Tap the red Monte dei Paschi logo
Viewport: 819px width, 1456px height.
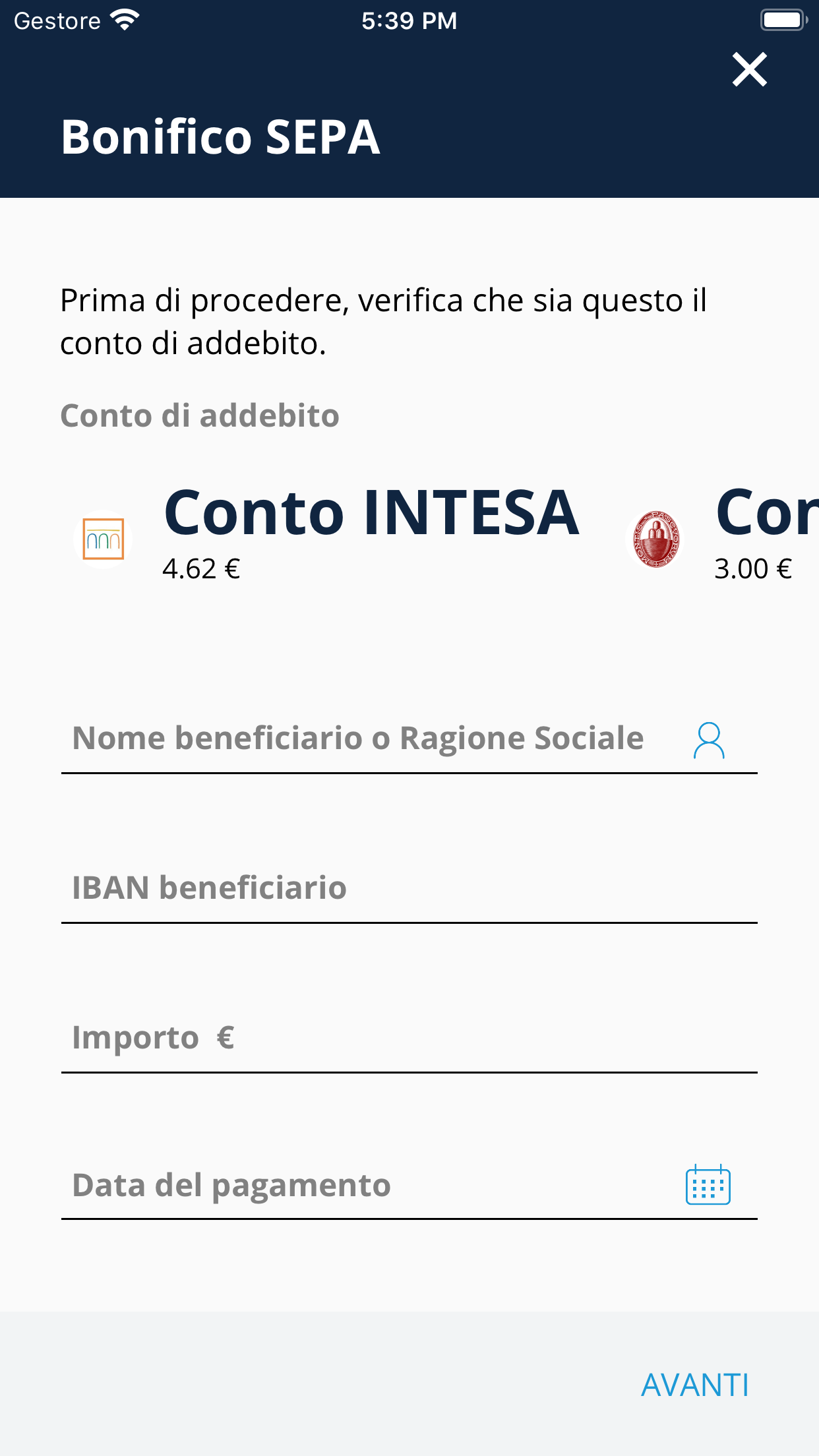(655, 539)
